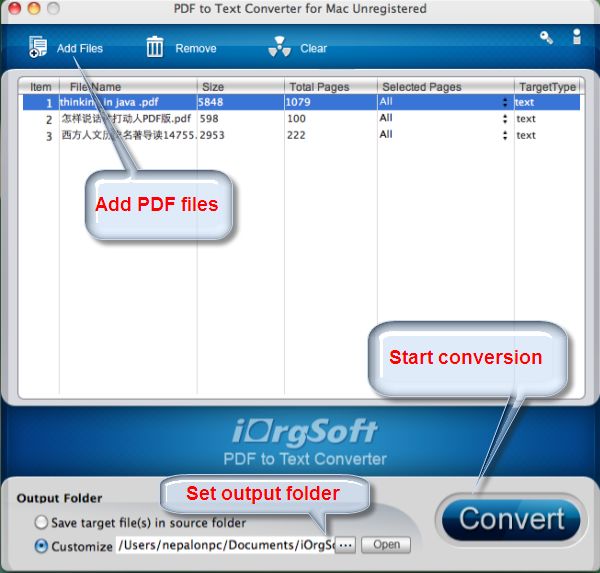Viewport: 600px width, 573px height.
Task: Open Selected Pages dropdown for thinking in java row
Action: 505,102
